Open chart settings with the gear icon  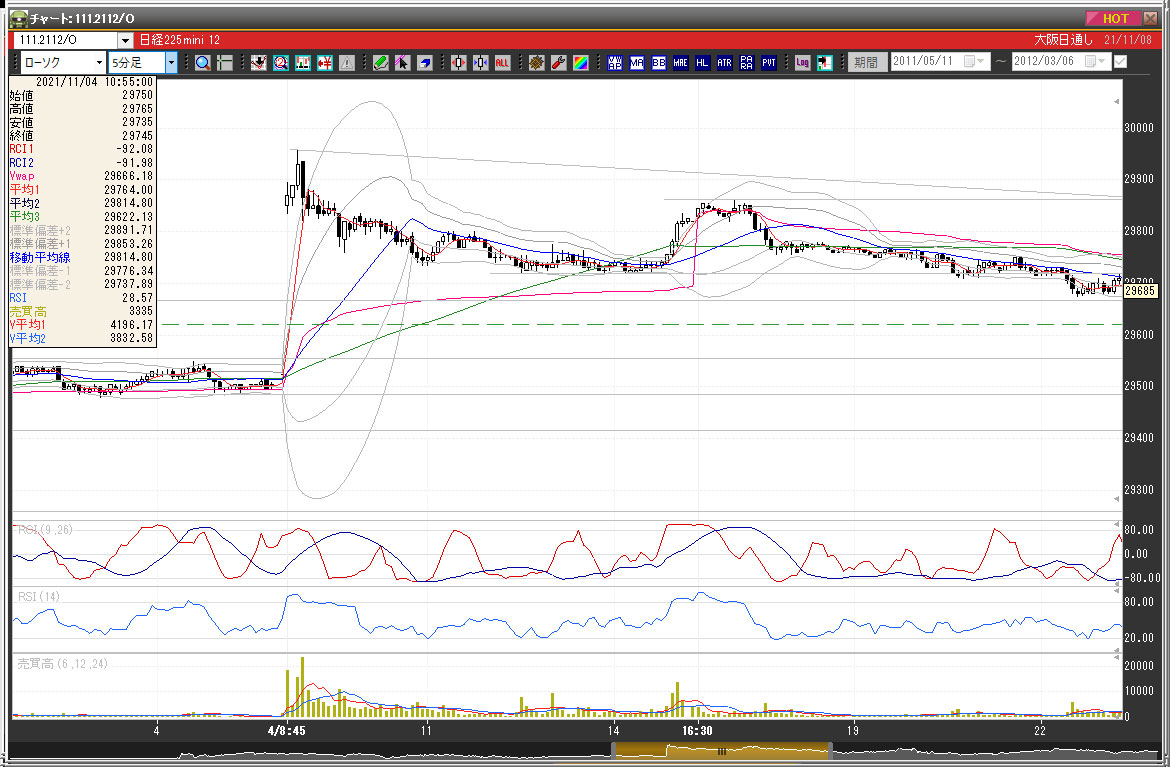pyautogui.click(x=536, y=63)
